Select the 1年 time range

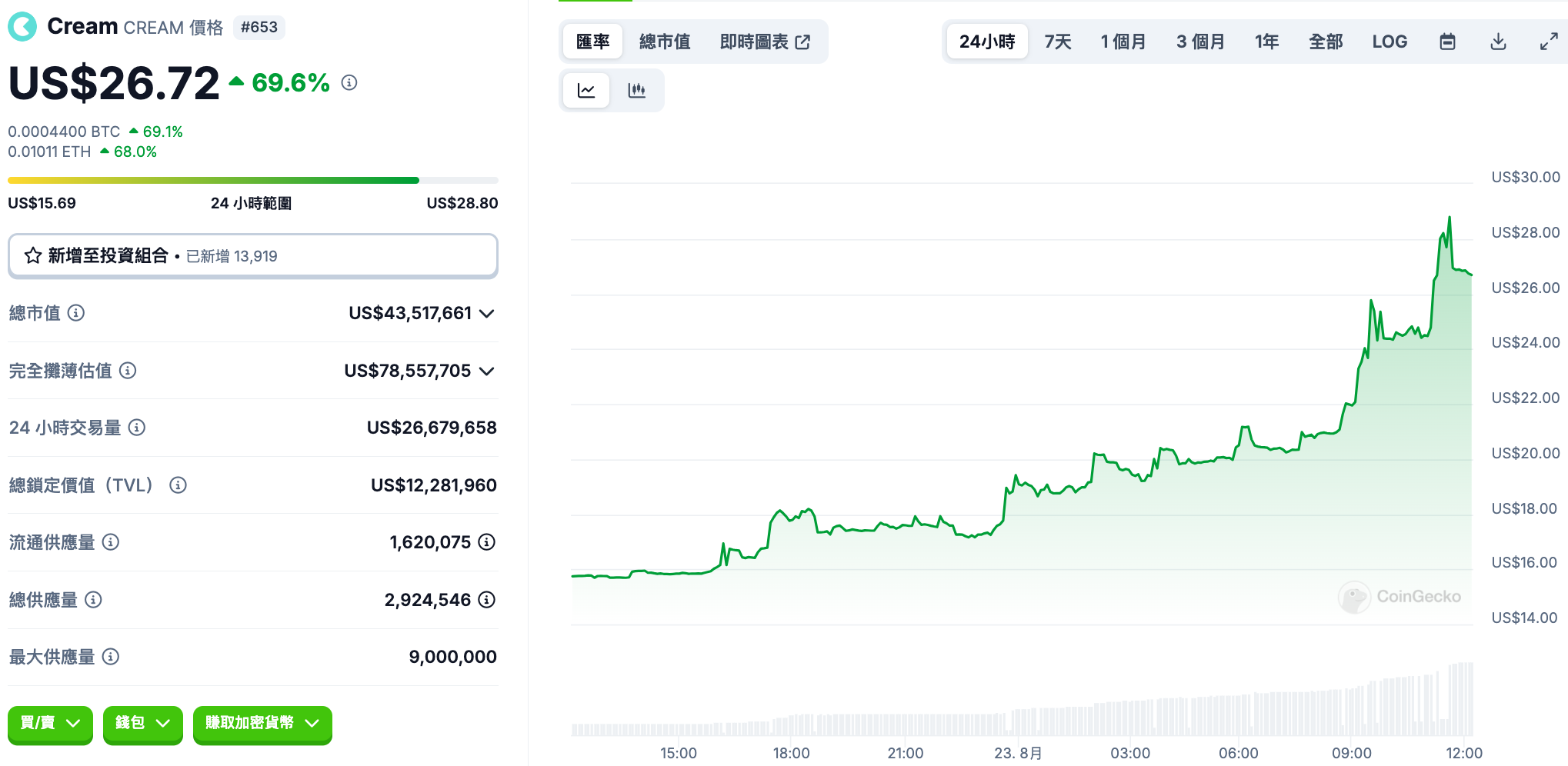[x=1267, y=42]
